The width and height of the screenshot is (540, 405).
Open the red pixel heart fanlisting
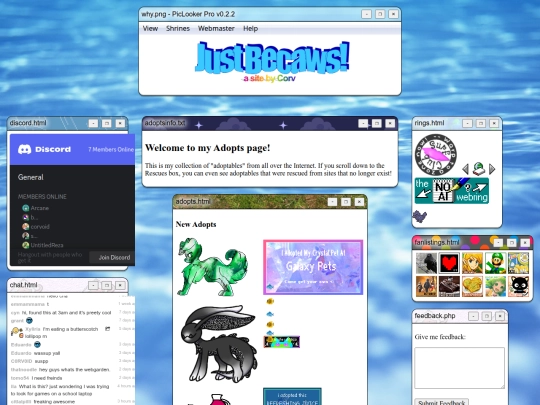pos(449,263)
